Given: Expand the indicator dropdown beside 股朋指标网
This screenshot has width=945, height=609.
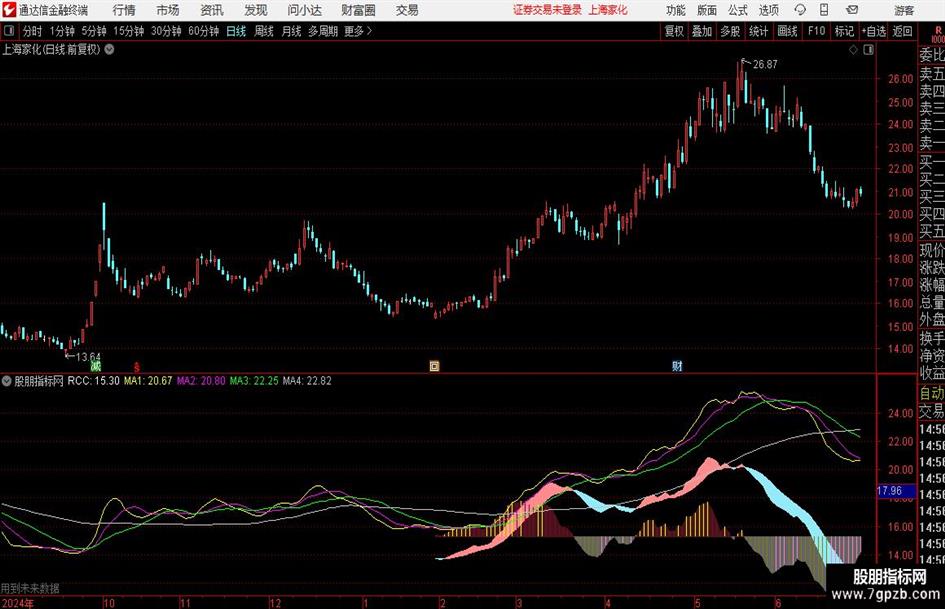Looking at the screenshot, I should coord(6,381).
